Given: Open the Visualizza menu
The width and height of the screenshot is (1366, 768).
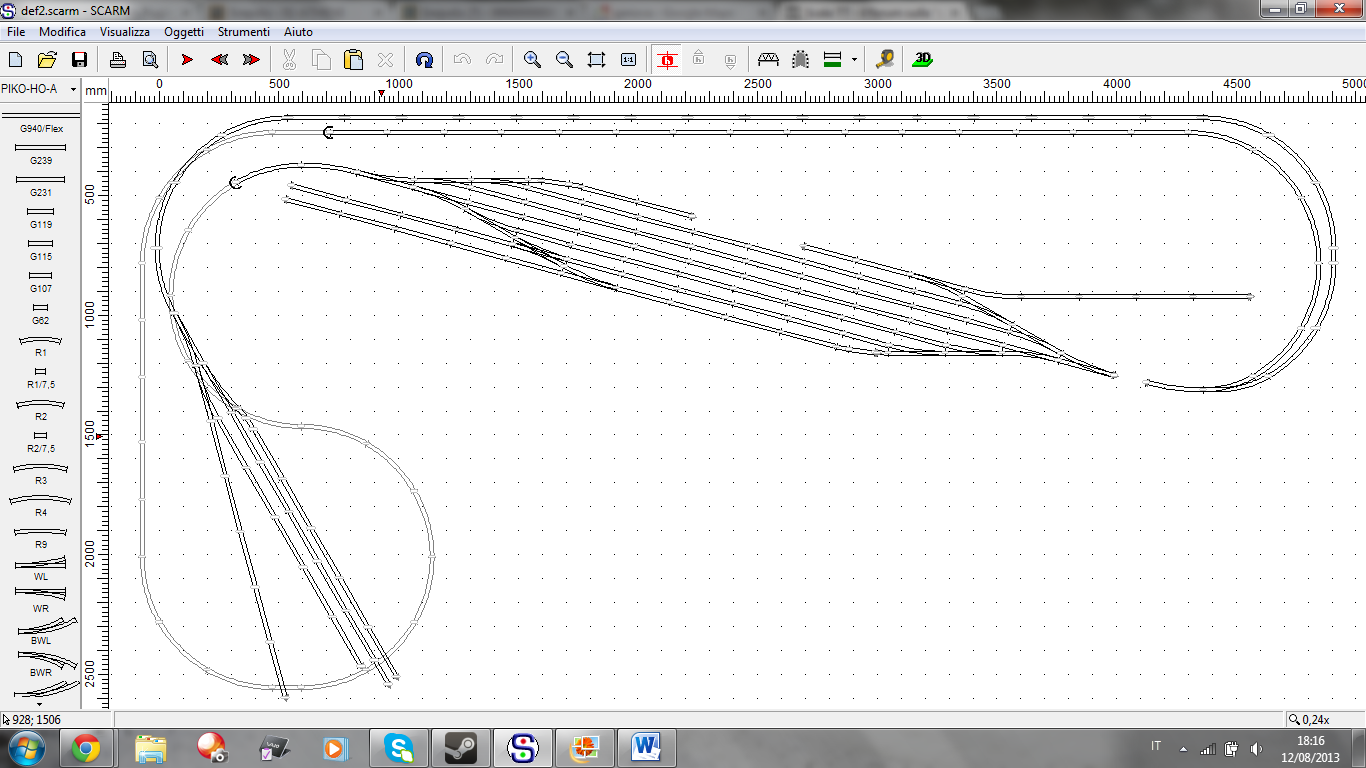Looking at the screenshot, I should coord(125,32).
